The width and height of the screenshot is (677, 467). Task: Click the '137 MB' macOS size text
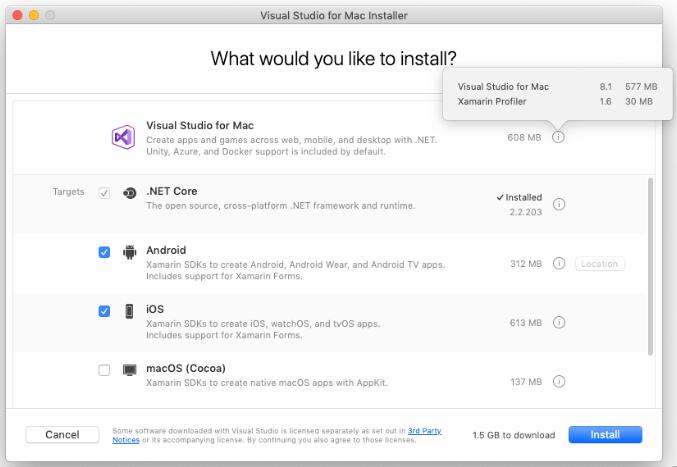tap(526, 382)
